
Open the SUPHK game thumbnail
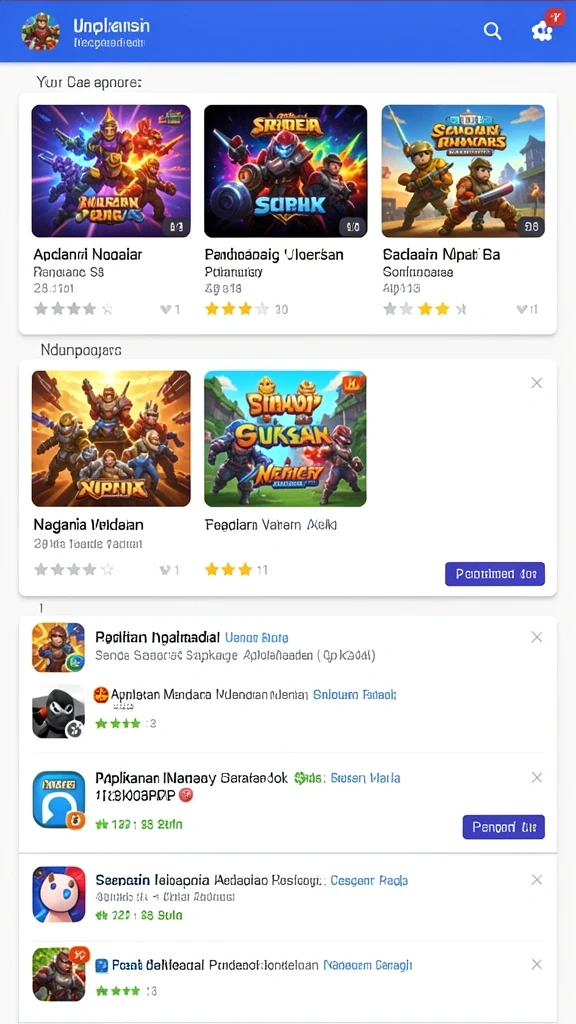[285, 171]
